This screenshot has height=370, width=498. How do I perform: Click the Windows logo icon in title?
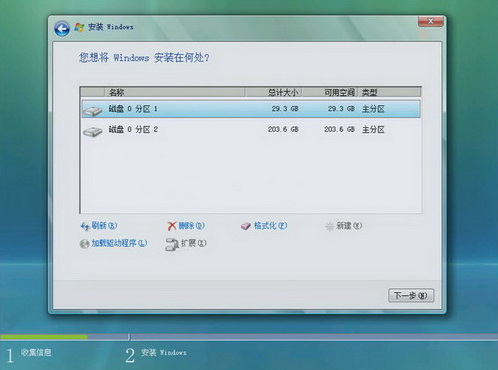(79, 27)
